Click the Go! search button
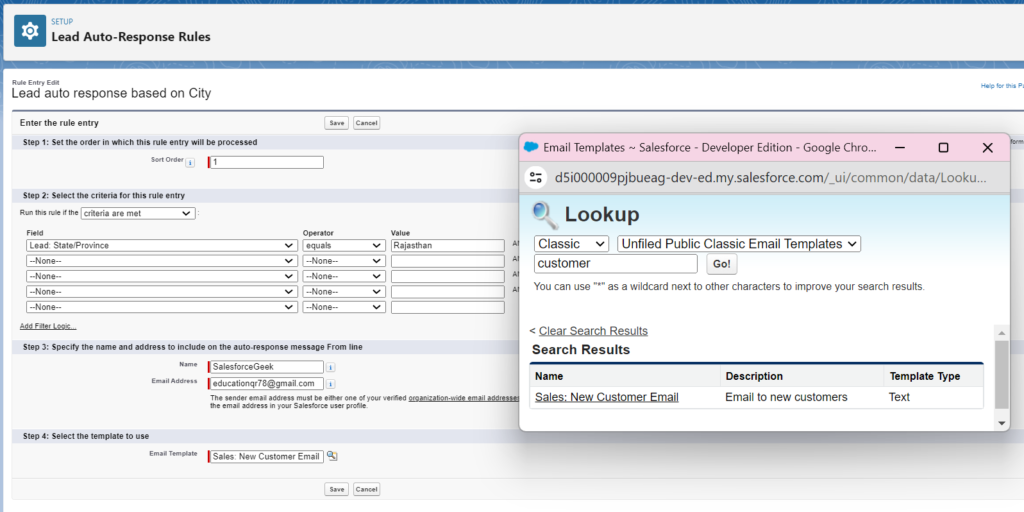 coord(722,264)
